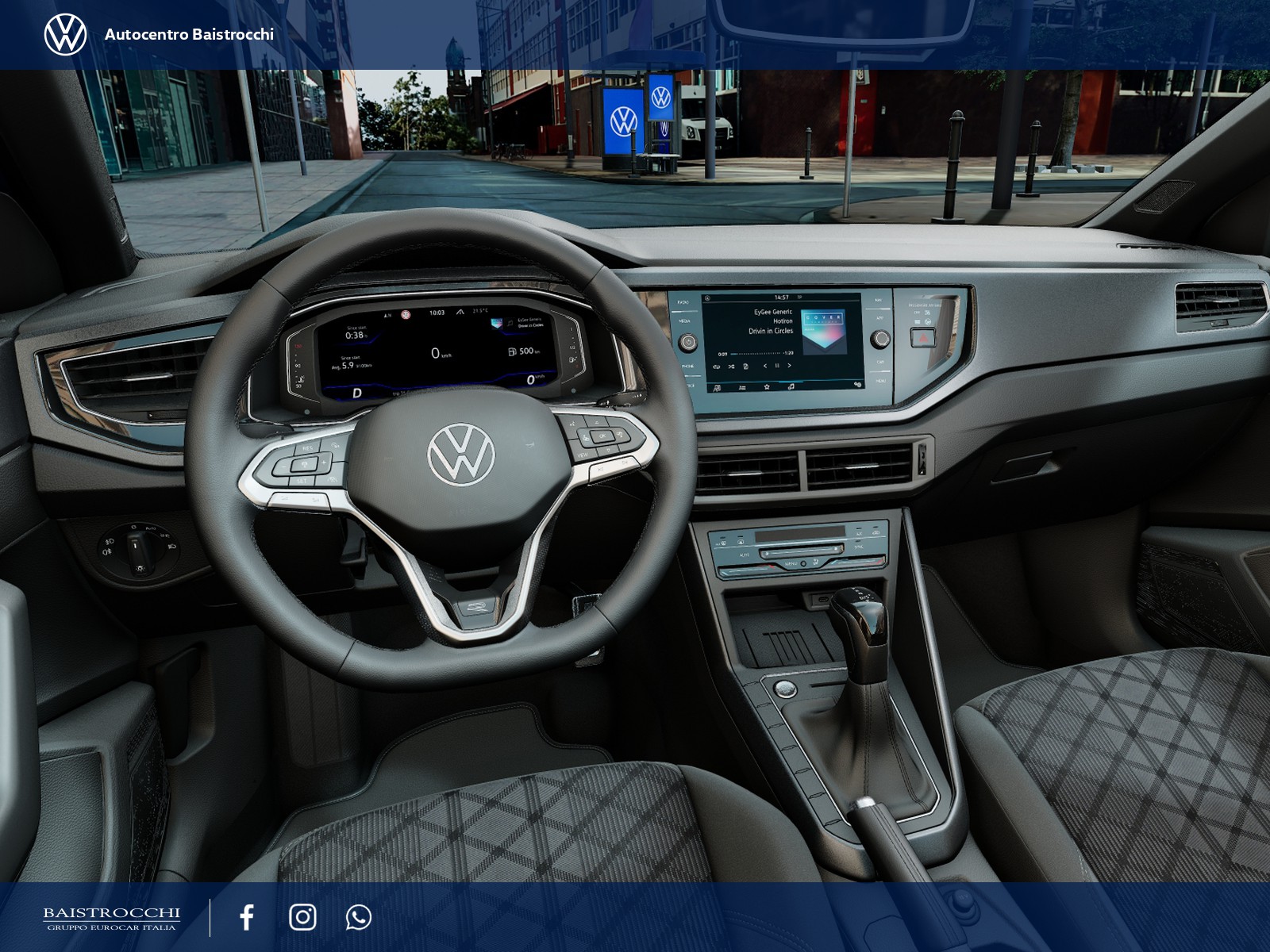1270x952 pixels.
Task: Click the VW emblem on the steering wheel
Action: click(461, 454)
